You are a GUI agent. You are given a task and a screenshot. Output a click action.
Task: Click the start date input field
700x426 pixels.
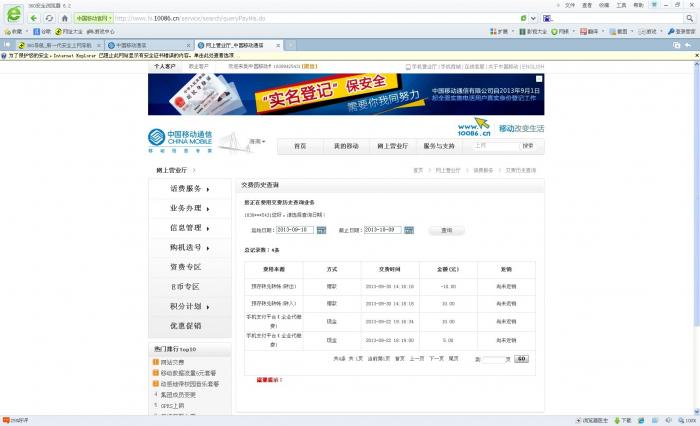295,230
